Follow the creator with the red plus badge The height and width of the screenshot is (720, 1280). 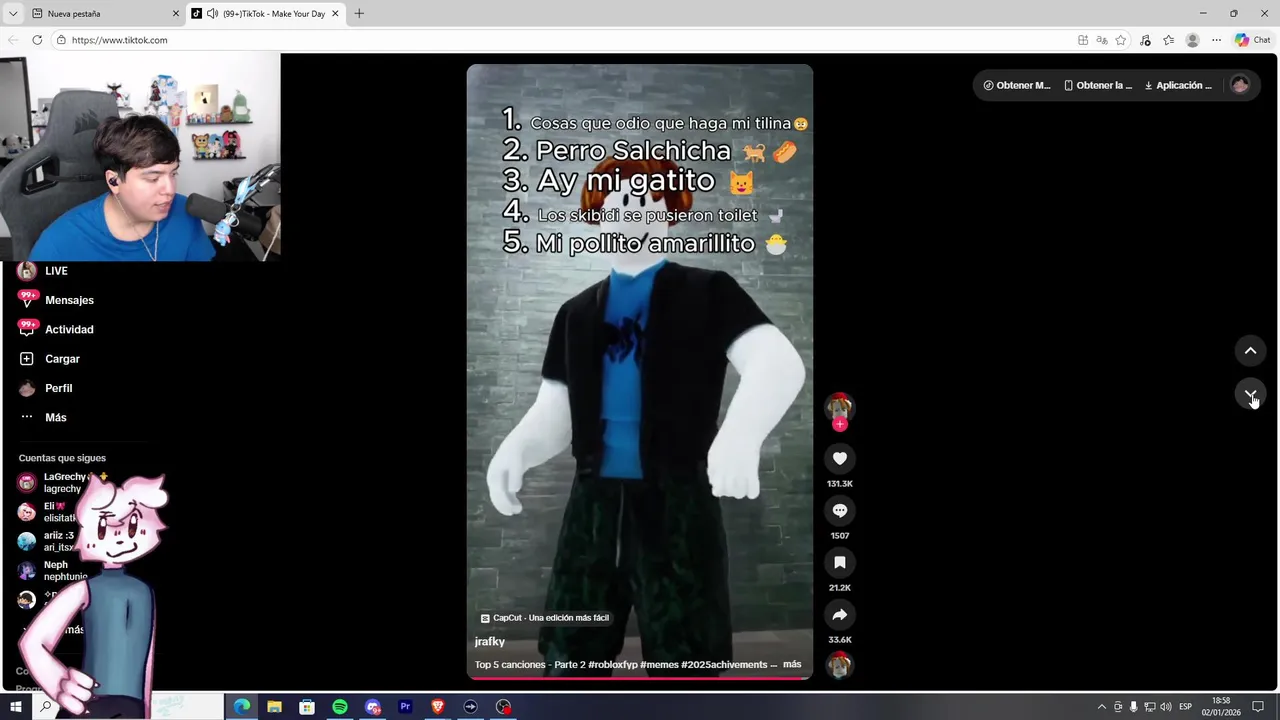pos(840,425)
